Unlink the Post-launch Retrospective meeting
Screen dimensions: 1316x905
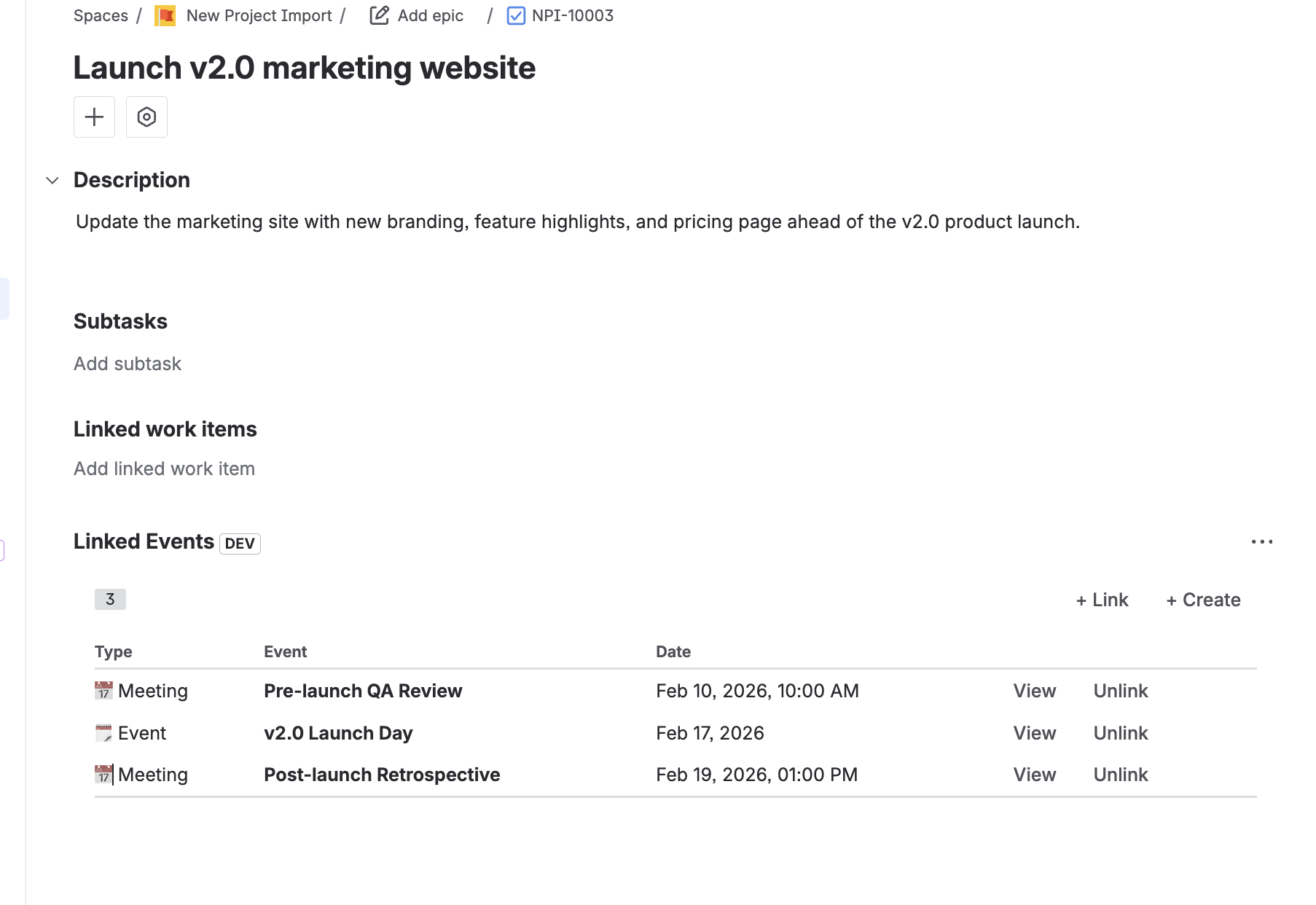(1120, 775)
